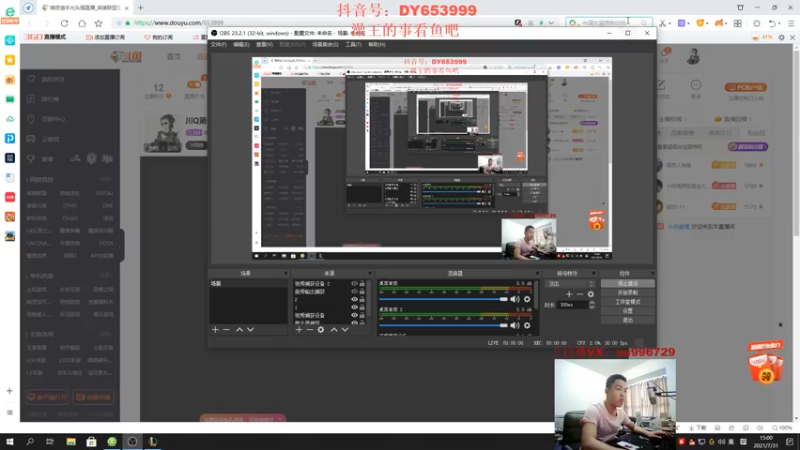The height and width of the screenshot is (450, 800).
Task: Add a new source with the plus icon
Action: [x=299, y=330]
